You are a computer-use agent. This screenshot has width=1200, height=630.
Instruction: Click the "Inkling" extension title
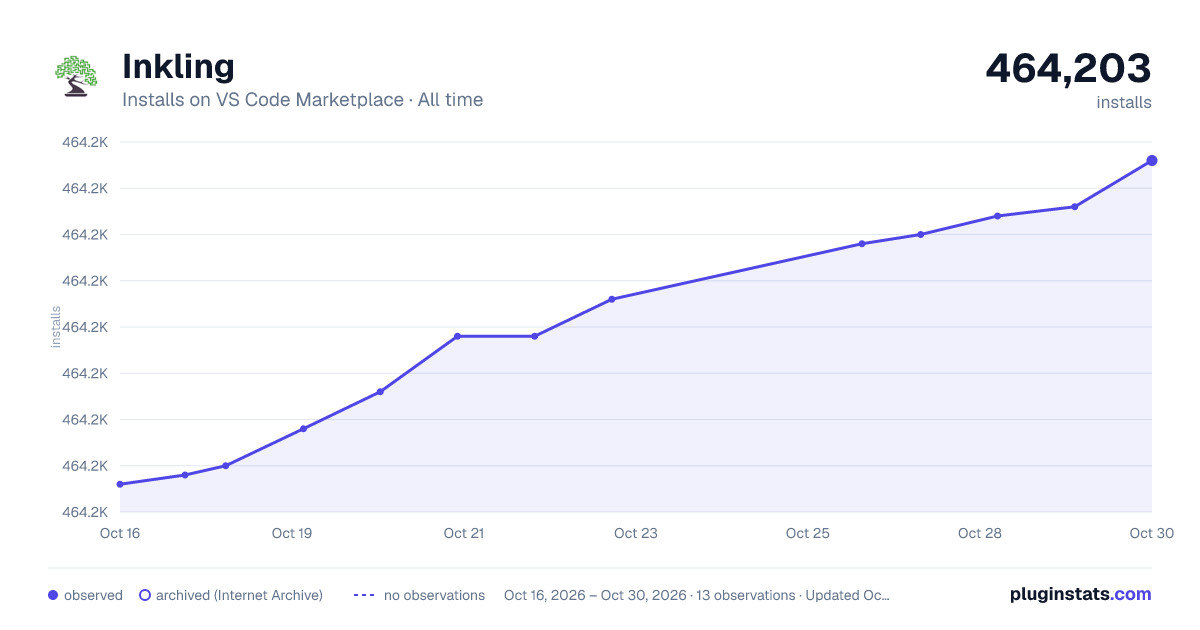pyautogui.click(x=178, y=66)
